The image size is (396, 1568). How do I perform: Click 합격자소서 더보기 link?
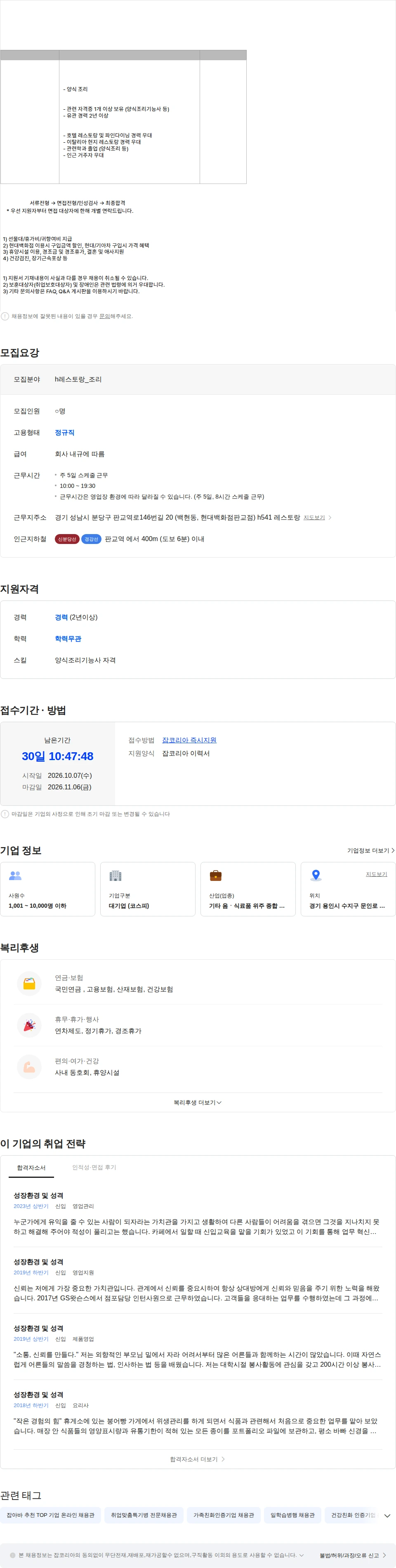198,1459
